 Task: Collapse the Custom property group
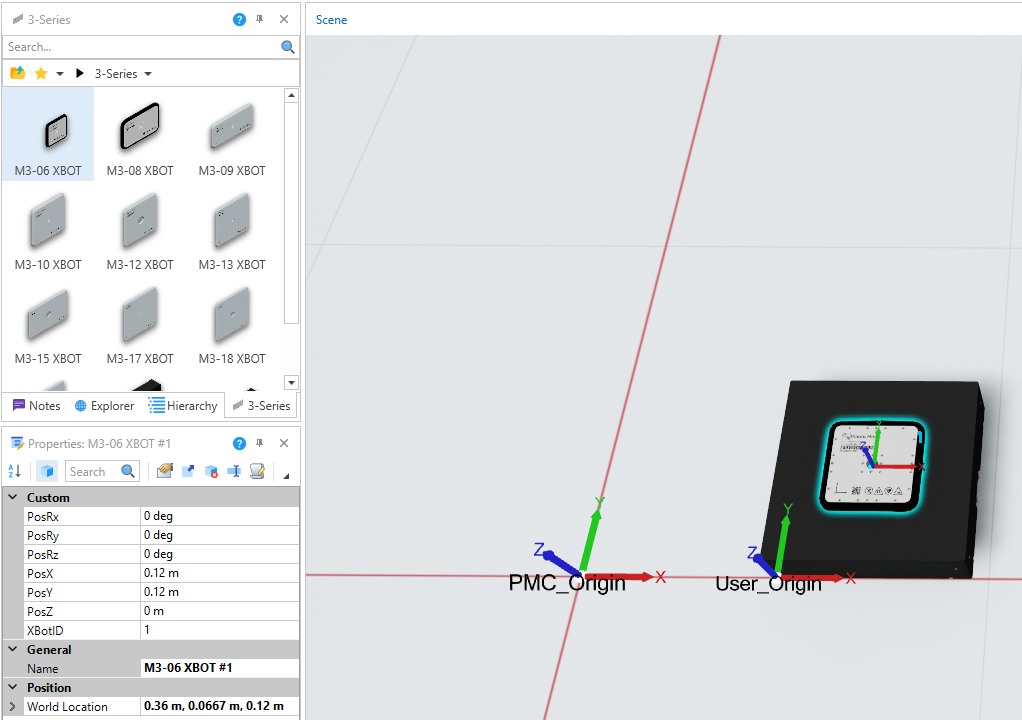pos(12,497)
